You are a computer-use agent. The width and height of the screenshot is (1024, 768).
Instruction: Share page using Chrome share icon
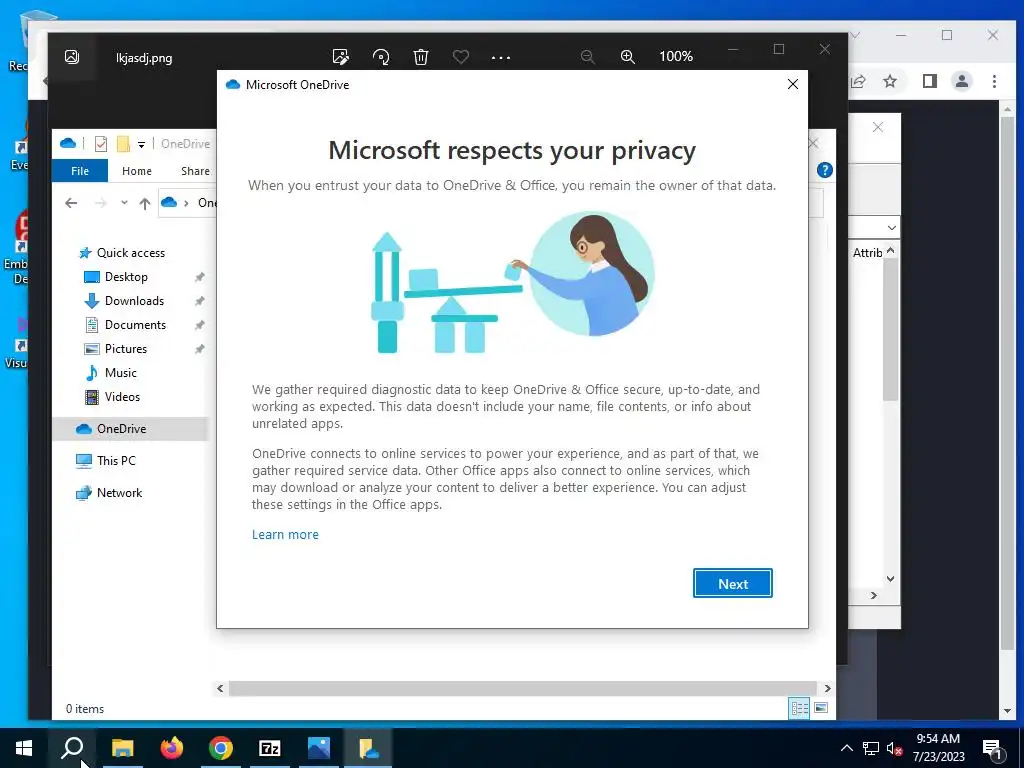tap(858, 82)
